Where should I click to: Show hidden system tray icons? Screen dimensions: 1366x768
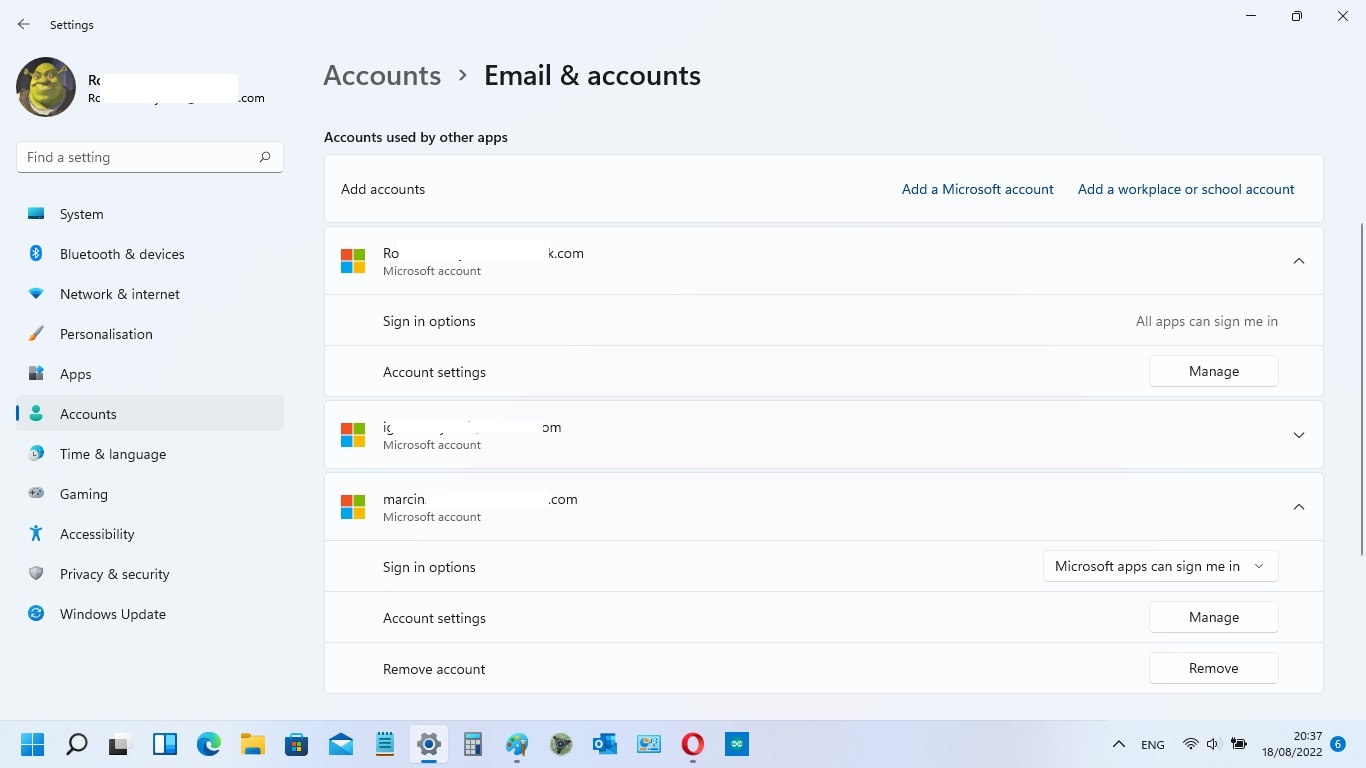(x=1119, y=744)
